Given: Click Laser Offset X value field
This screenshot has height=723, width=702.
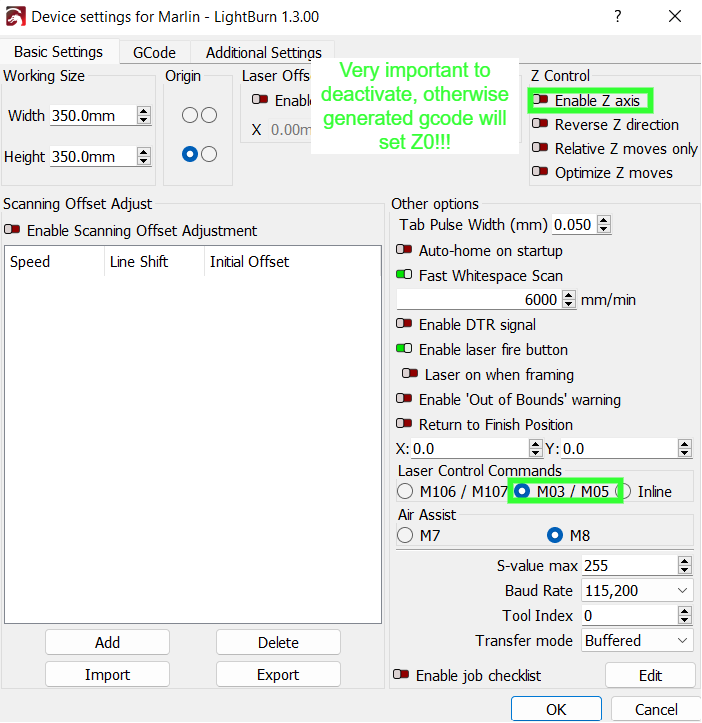Looking at the screenshot, I should coord(292,130).
